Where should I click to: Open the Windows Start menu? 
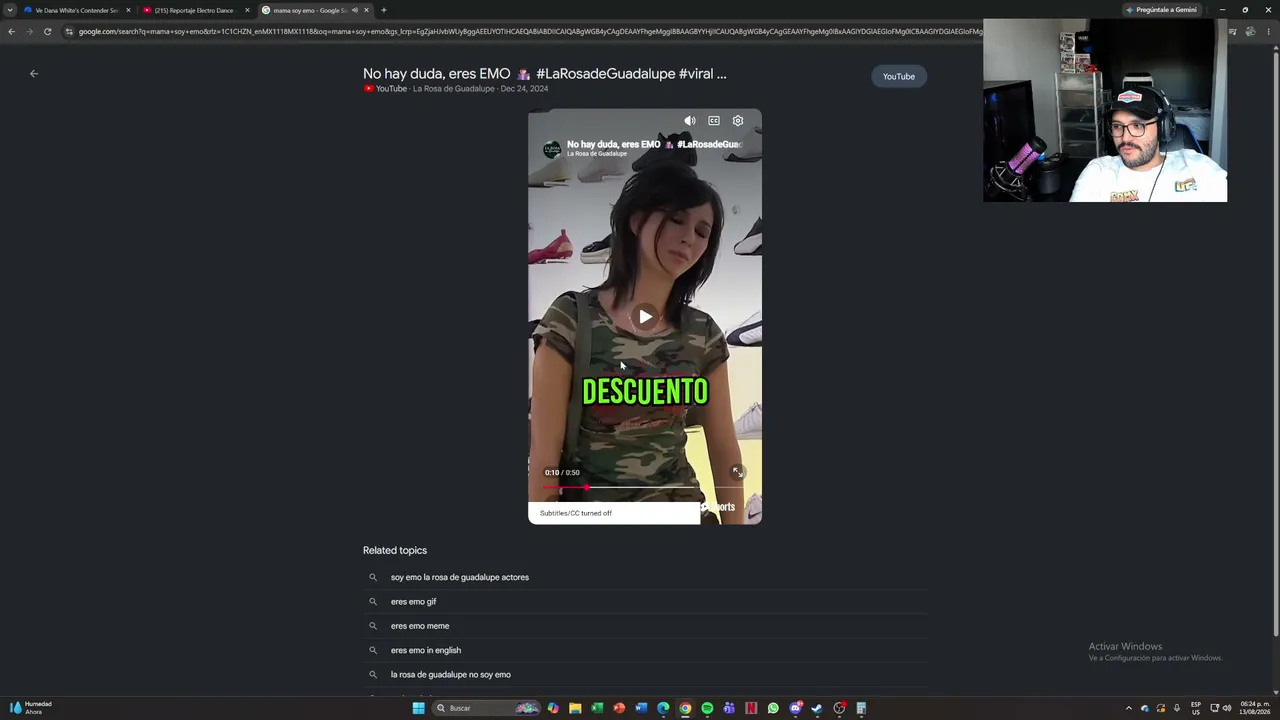coord(418,708)
